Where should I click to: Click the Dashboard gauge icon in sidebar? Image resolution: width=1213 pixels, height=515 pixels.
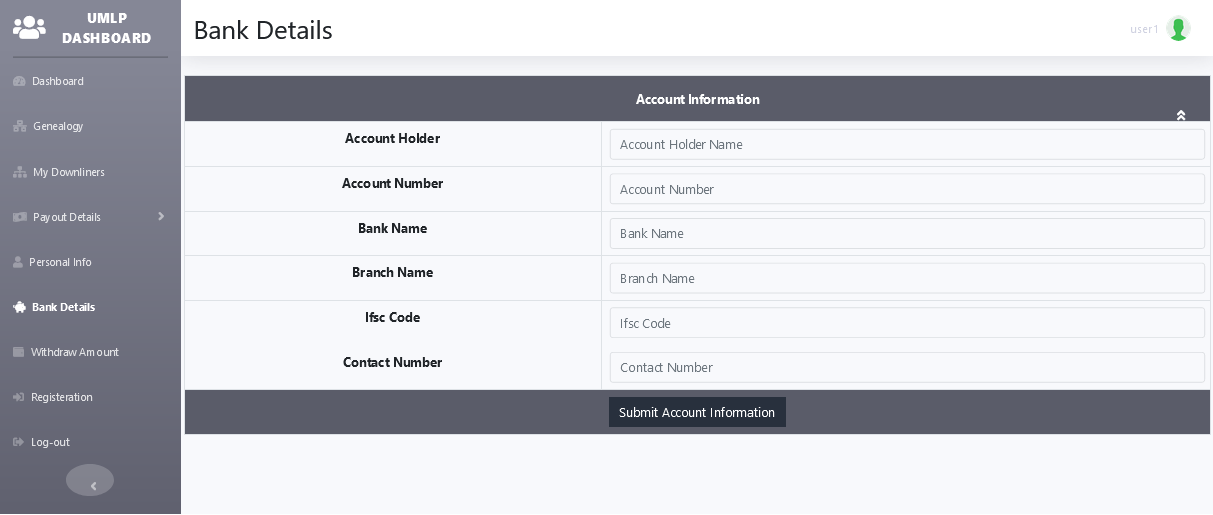[19, 81]
